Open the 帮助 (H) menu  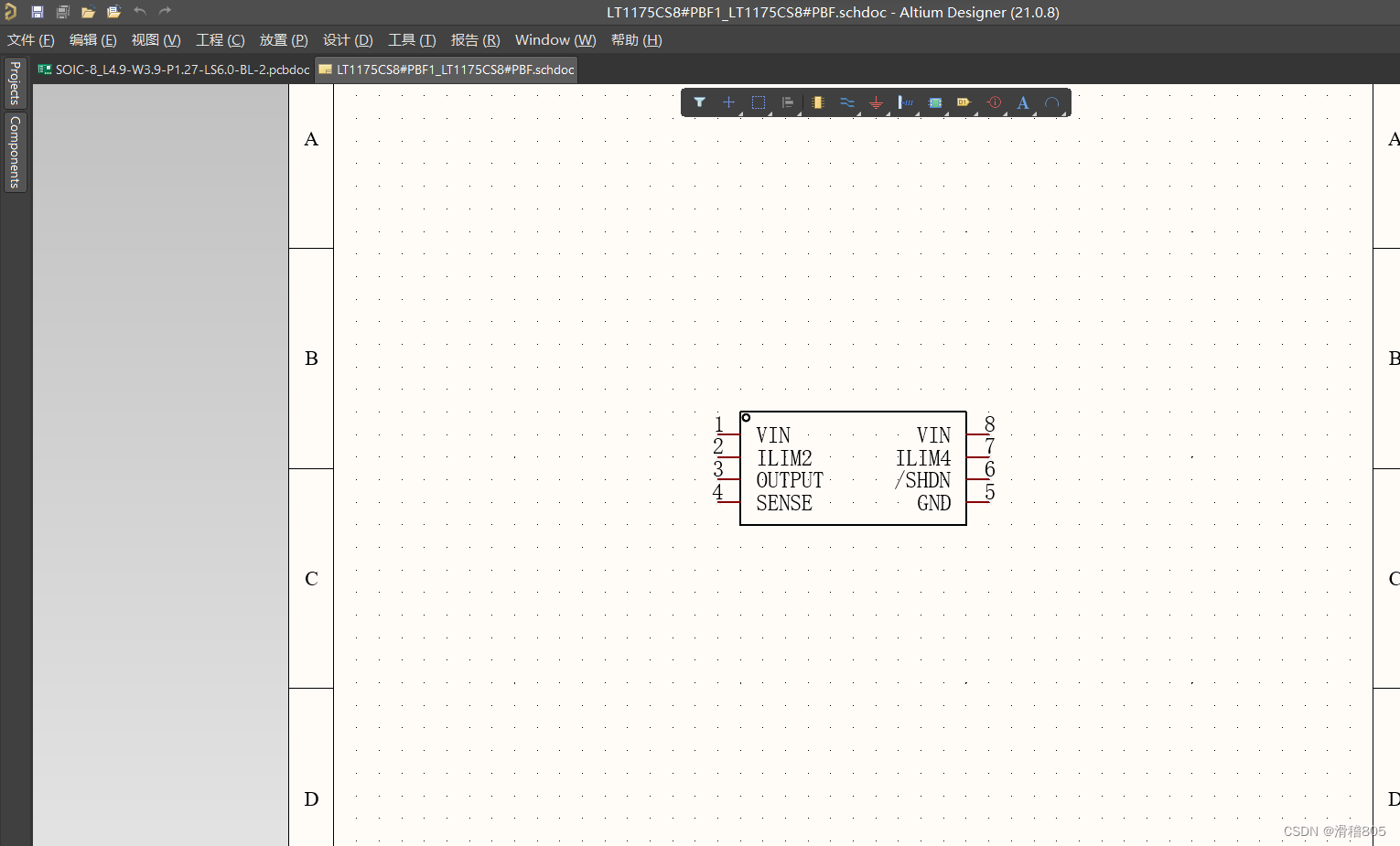[x=637, y=40]
